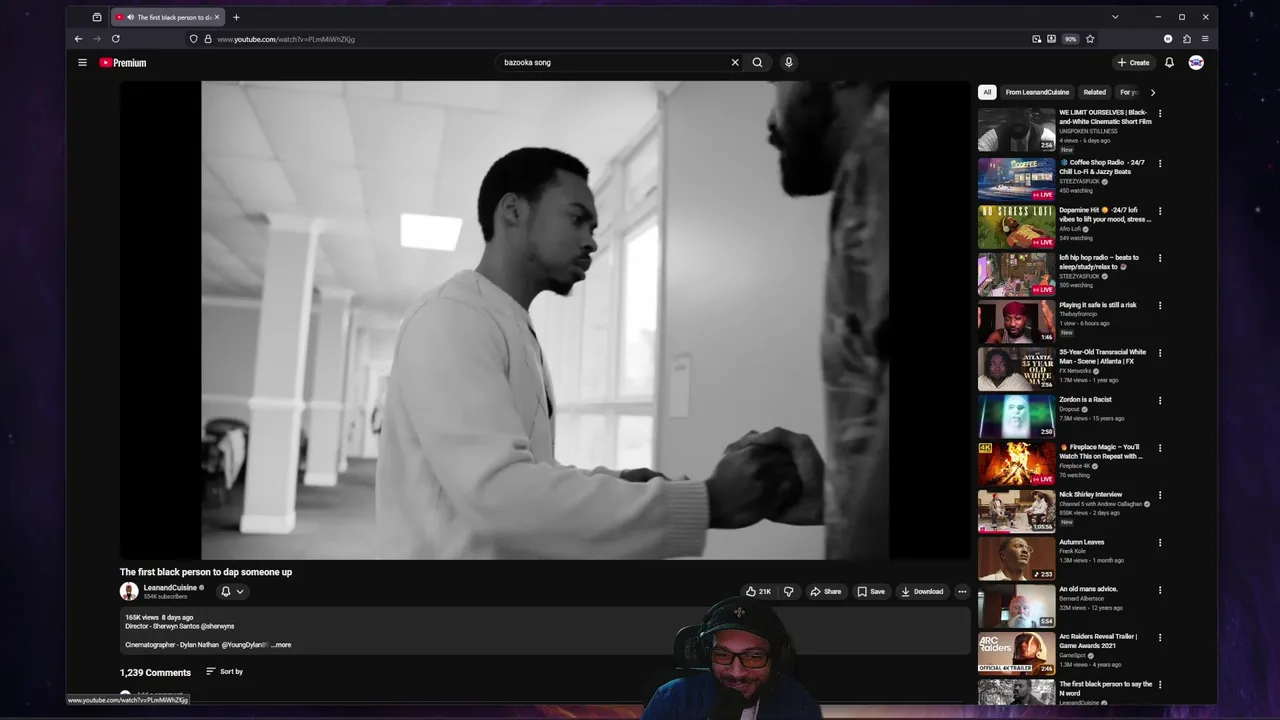Start voice search with microphone icon
Viewport: 1280px width, 720px height.
[788, 62]
